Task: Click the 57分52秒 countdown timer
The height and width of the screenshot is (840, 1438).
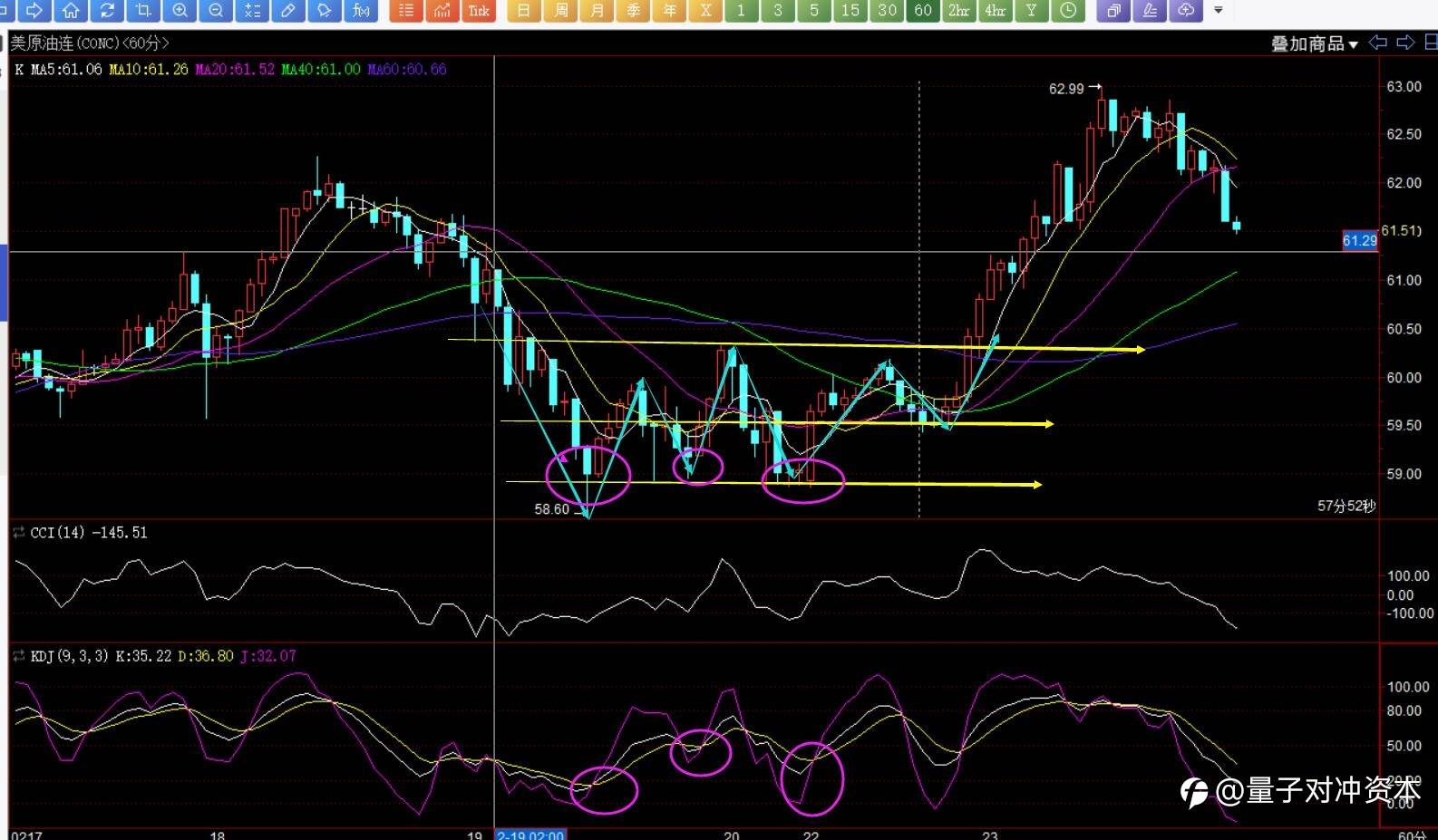Action: (1346, 506)
